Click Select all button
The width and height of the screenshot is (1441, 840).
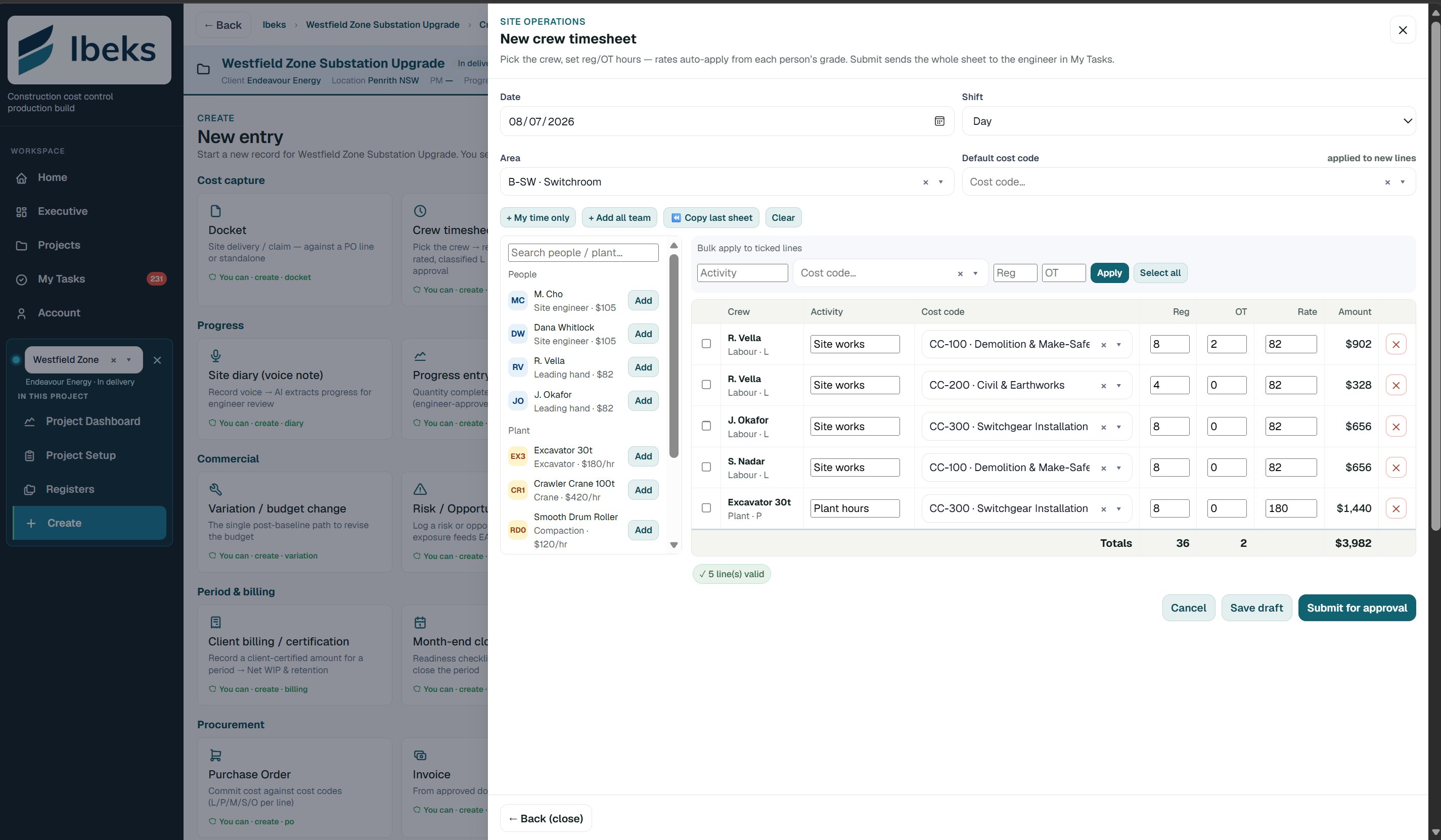1160,273
